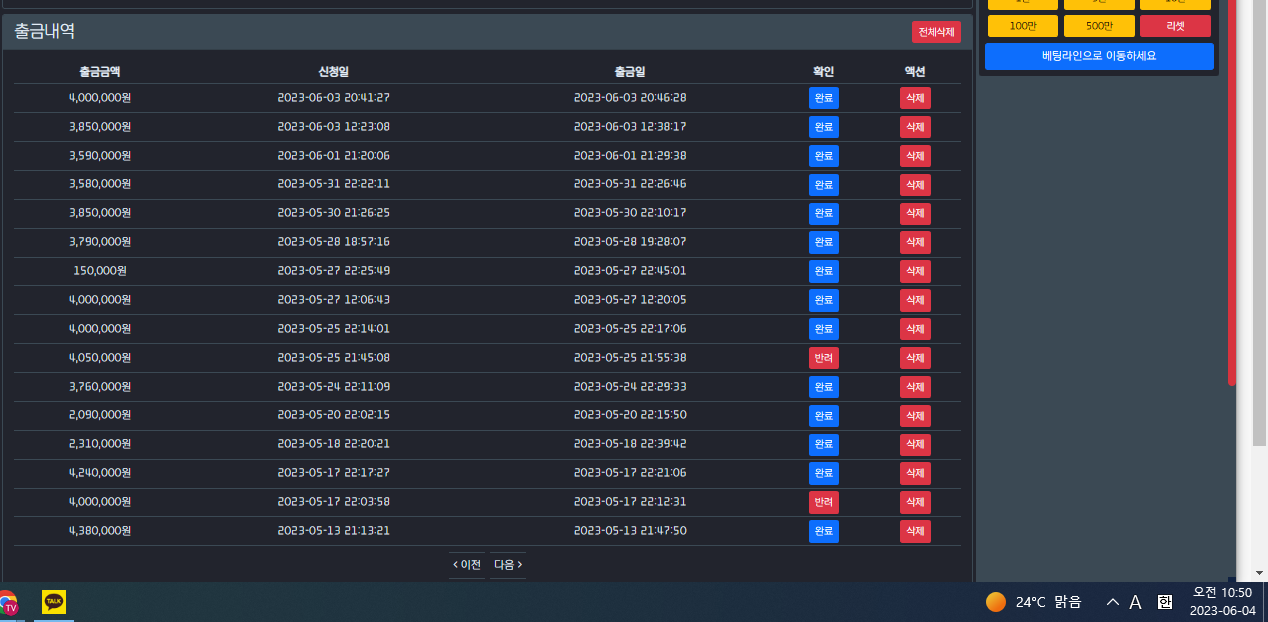Click 반려 status for 2023-05-17 22:03:58 row
The height and width of the screenshot is (622, 1268).
click(824, 502)
